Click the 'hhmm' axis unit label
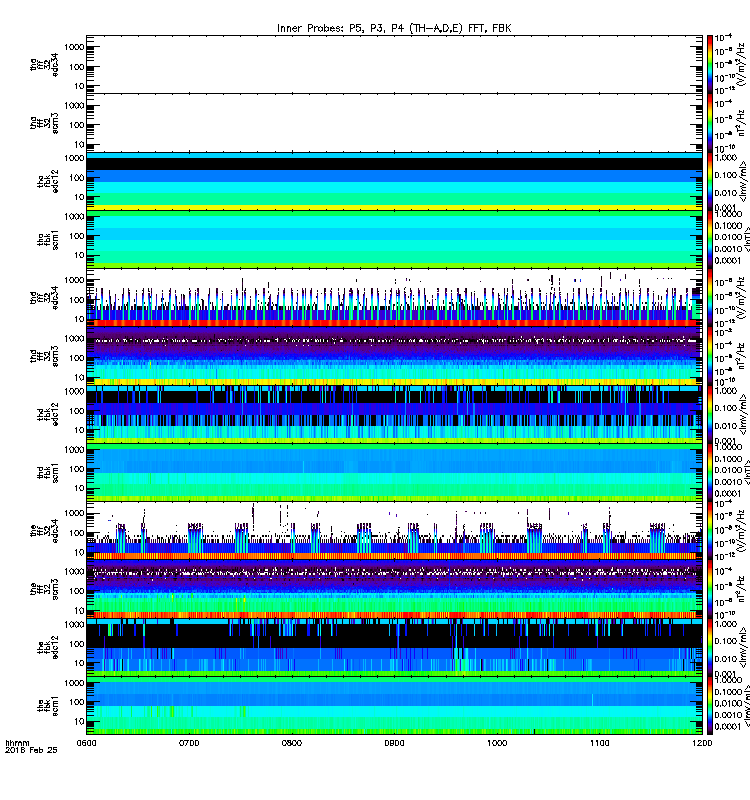Viewport: 750px width, 800px height. (x=17, y=743)
